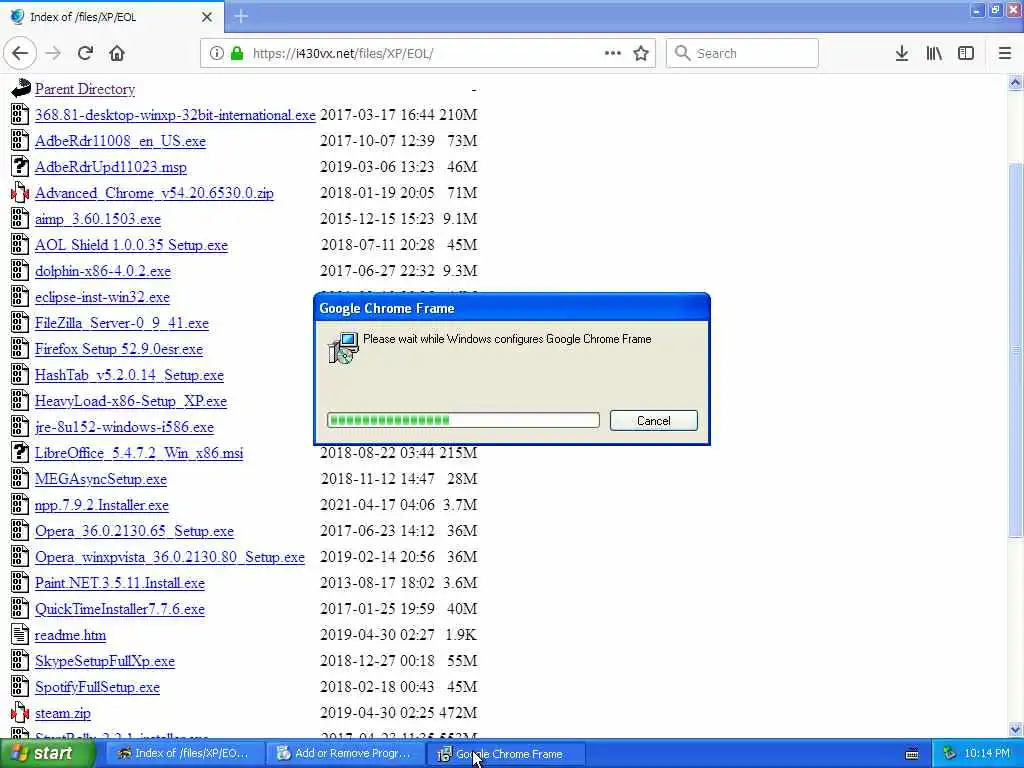
Task: Open the Firefox home page icon
Action: [117, 54]
